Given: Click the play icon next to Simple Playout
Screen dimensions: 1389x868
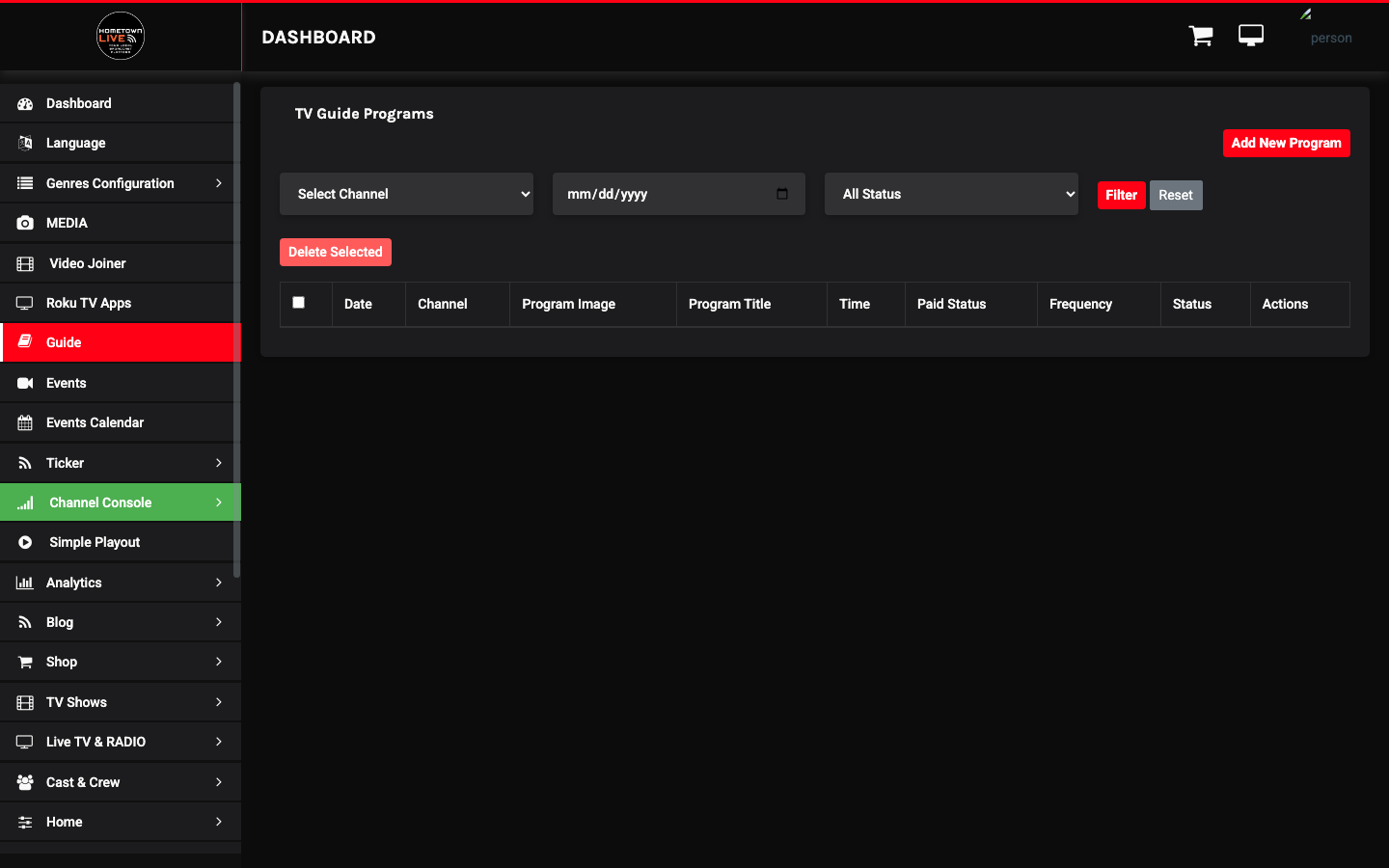Looking at the screenshot, I should [25, 542].
